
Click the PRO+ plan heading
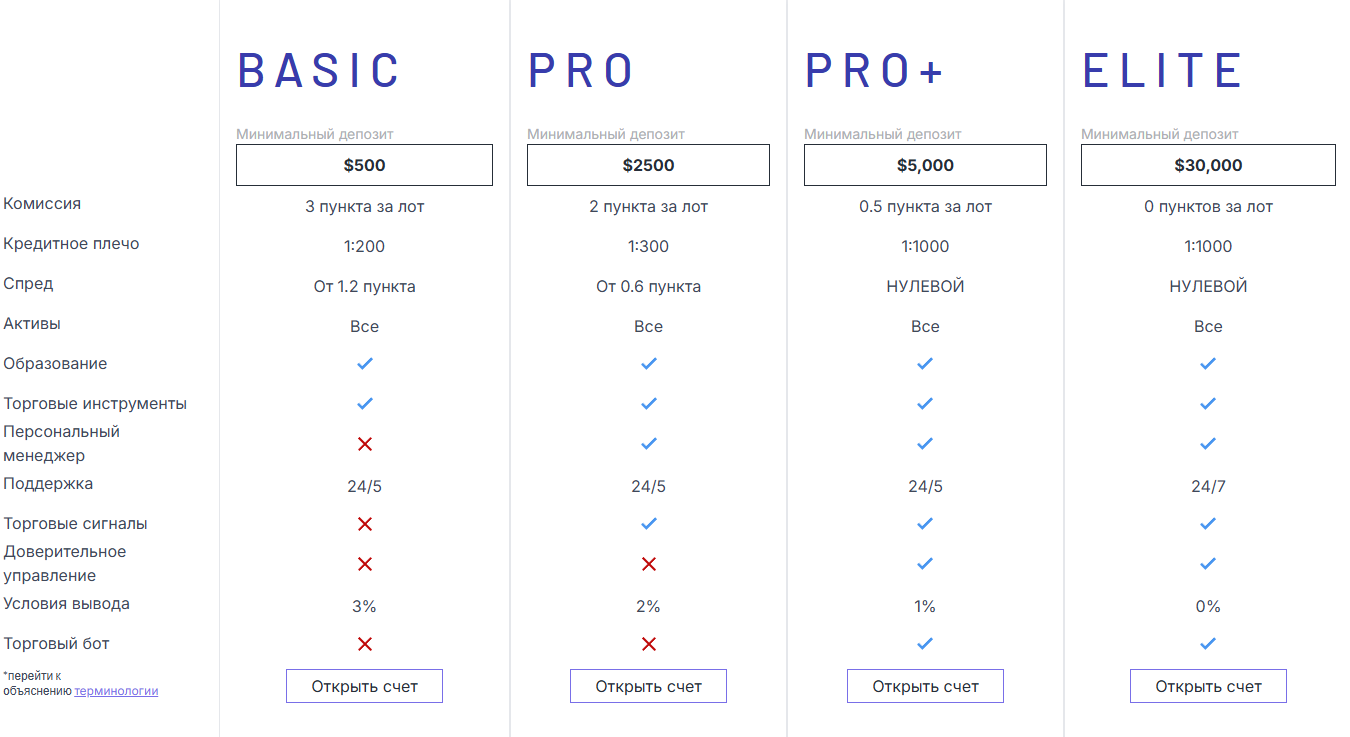click(x=875, y=70)
